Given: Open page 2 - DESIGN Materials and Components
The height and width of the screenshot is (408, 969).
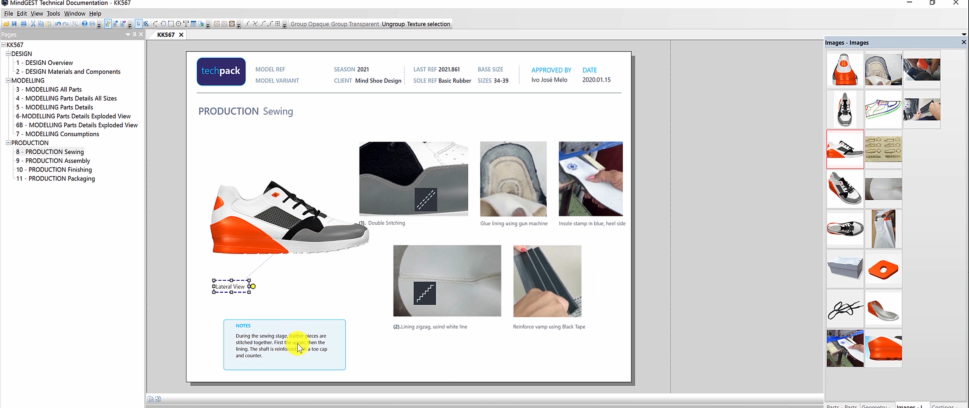Looking at the screenshot, I should tap(68, 72).
